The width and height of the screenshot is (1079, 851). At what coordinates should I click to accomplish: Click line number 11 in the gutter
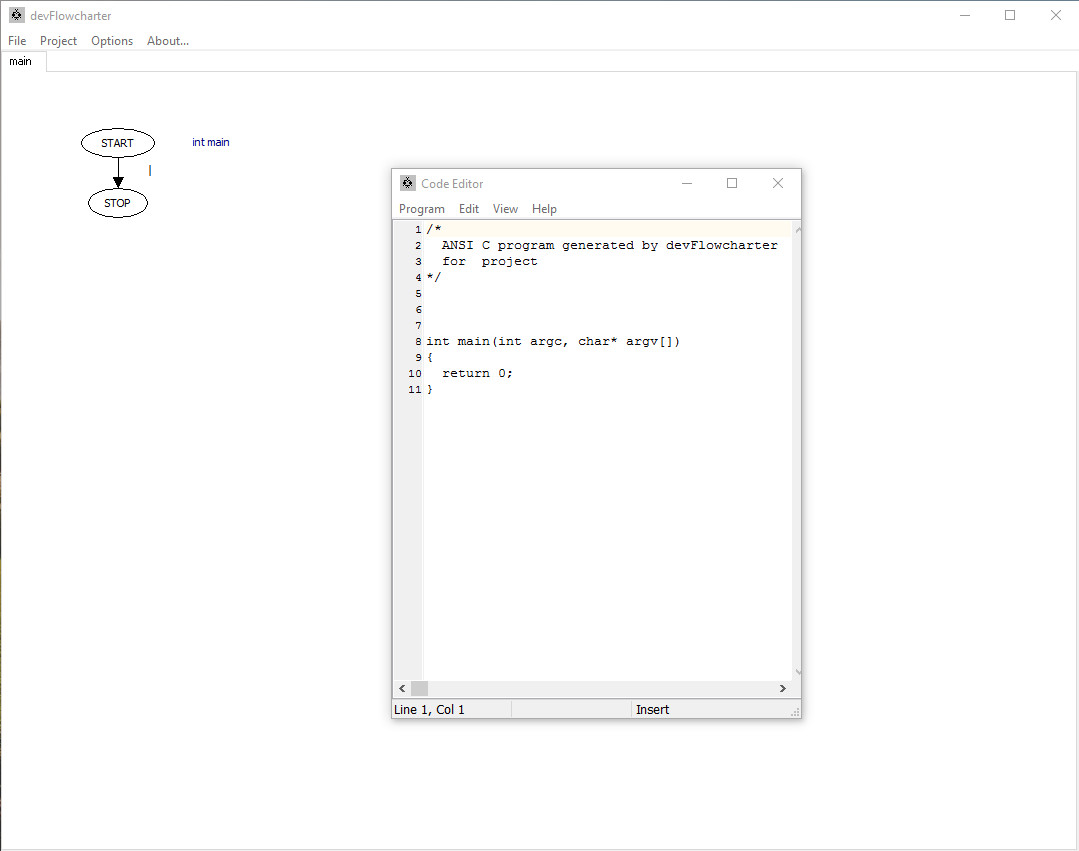coord(414,389)
